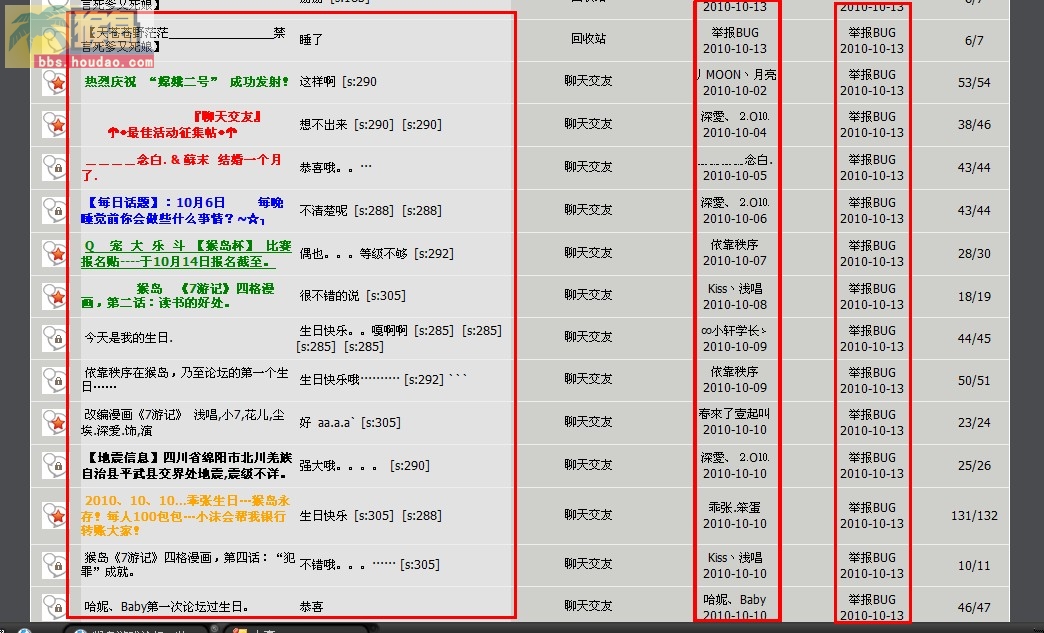Screen dimensions: 1044x633
Task: Click reply count 23/24
Action: (974, 423)
